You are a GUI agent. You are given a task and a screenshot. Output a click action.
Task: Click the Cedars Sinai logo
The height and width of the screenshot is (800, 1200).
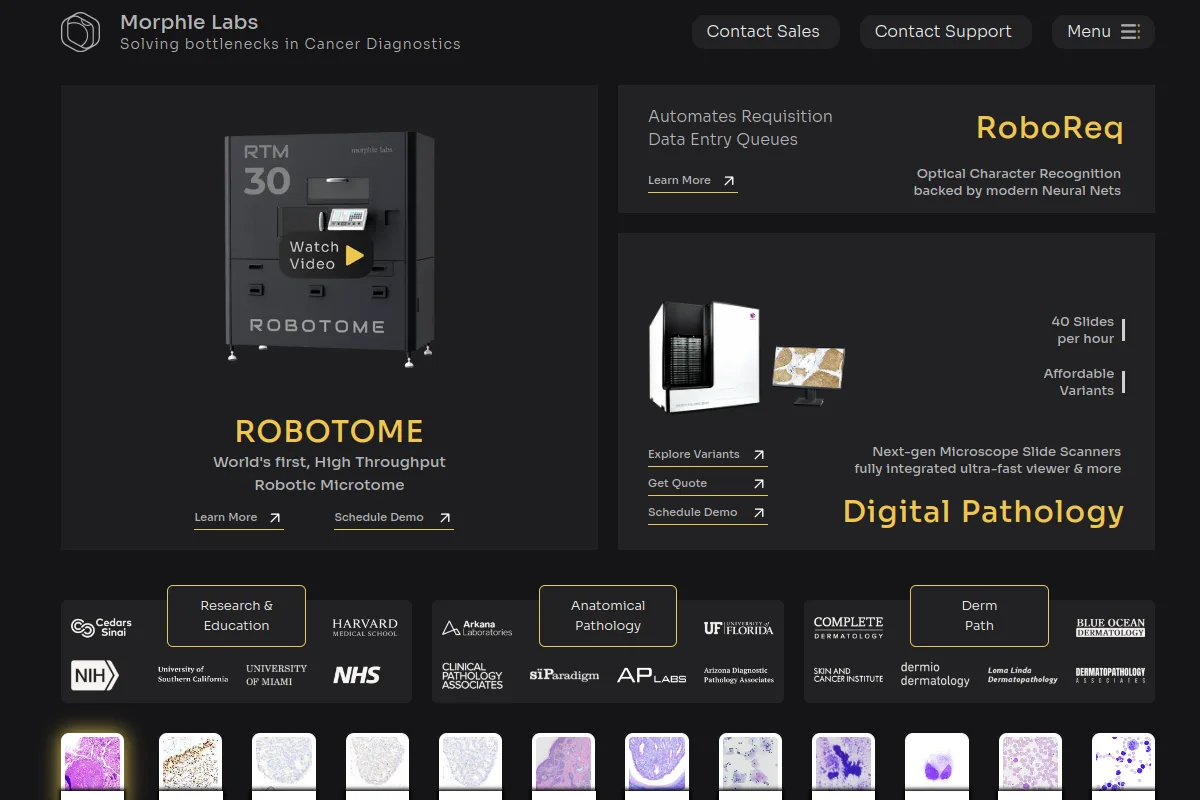pos(101,628)
